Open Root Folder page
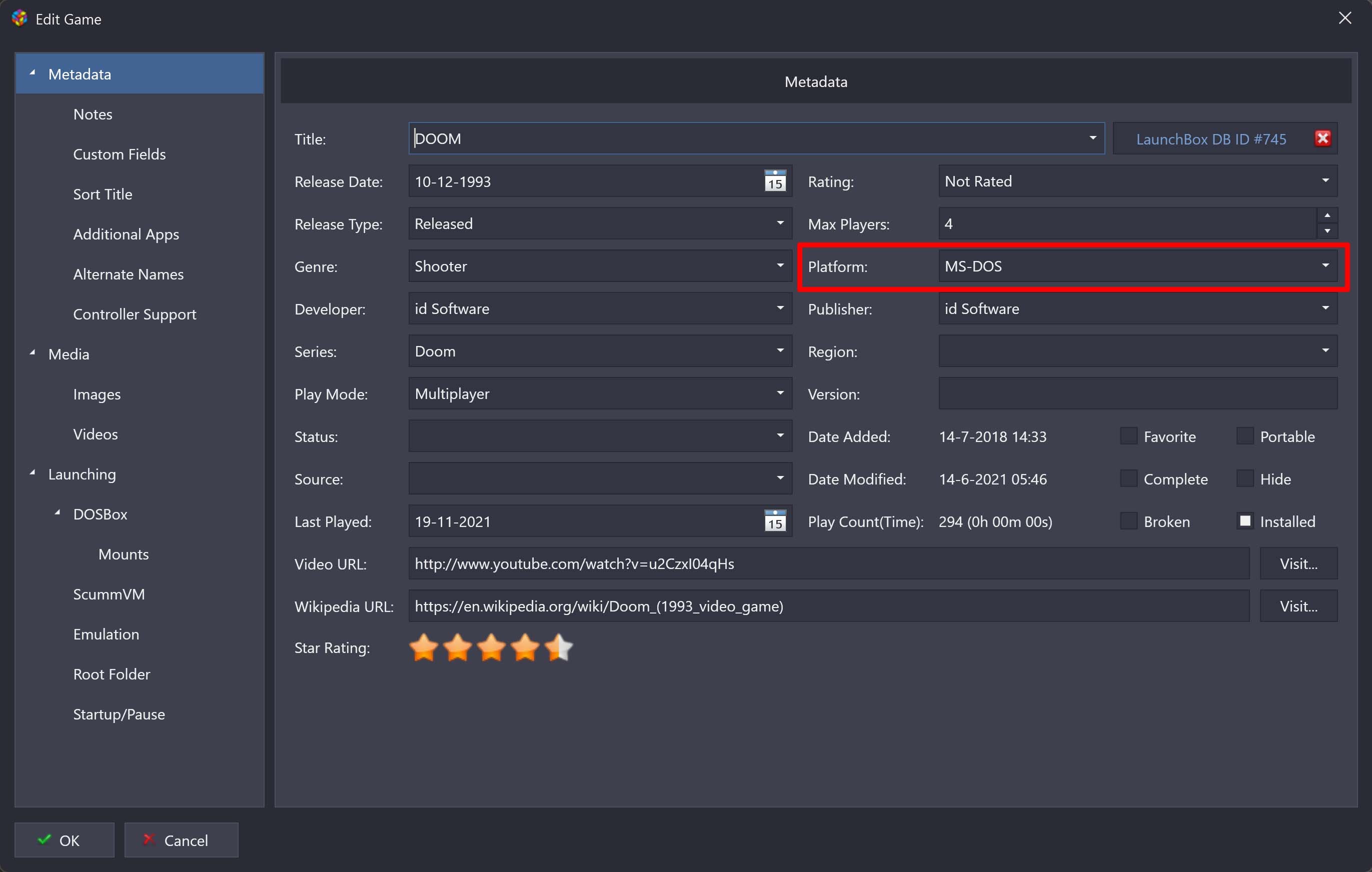Viewport: 1372px width, 872px height. (112, 674)
